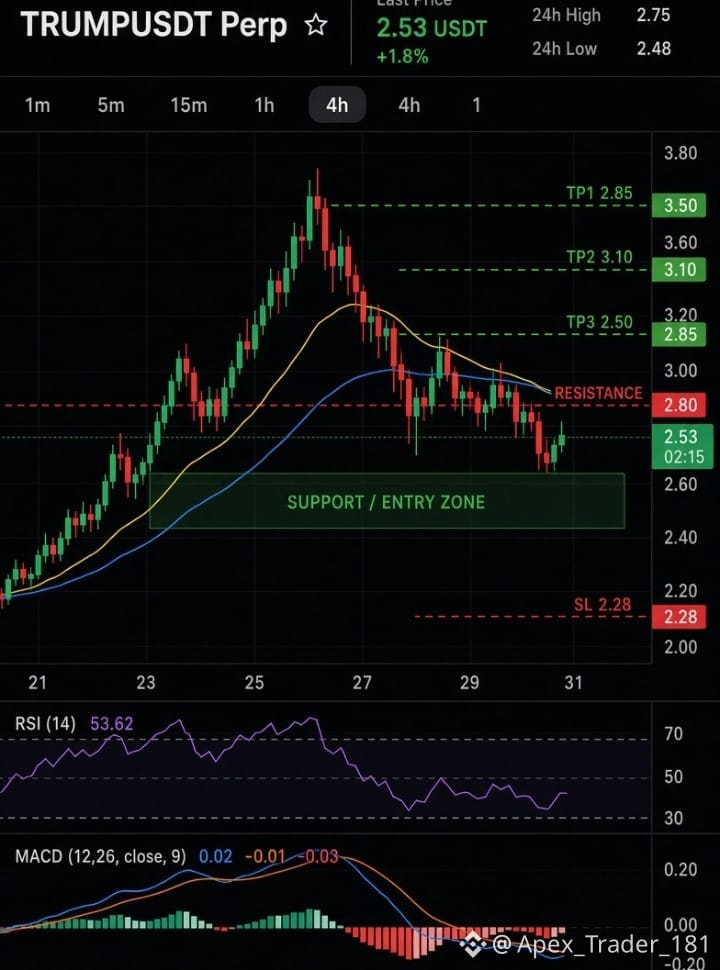Screen dimensions: 720x970
Task: Click the TP2 3.10 label
Action: pos(599,257)
